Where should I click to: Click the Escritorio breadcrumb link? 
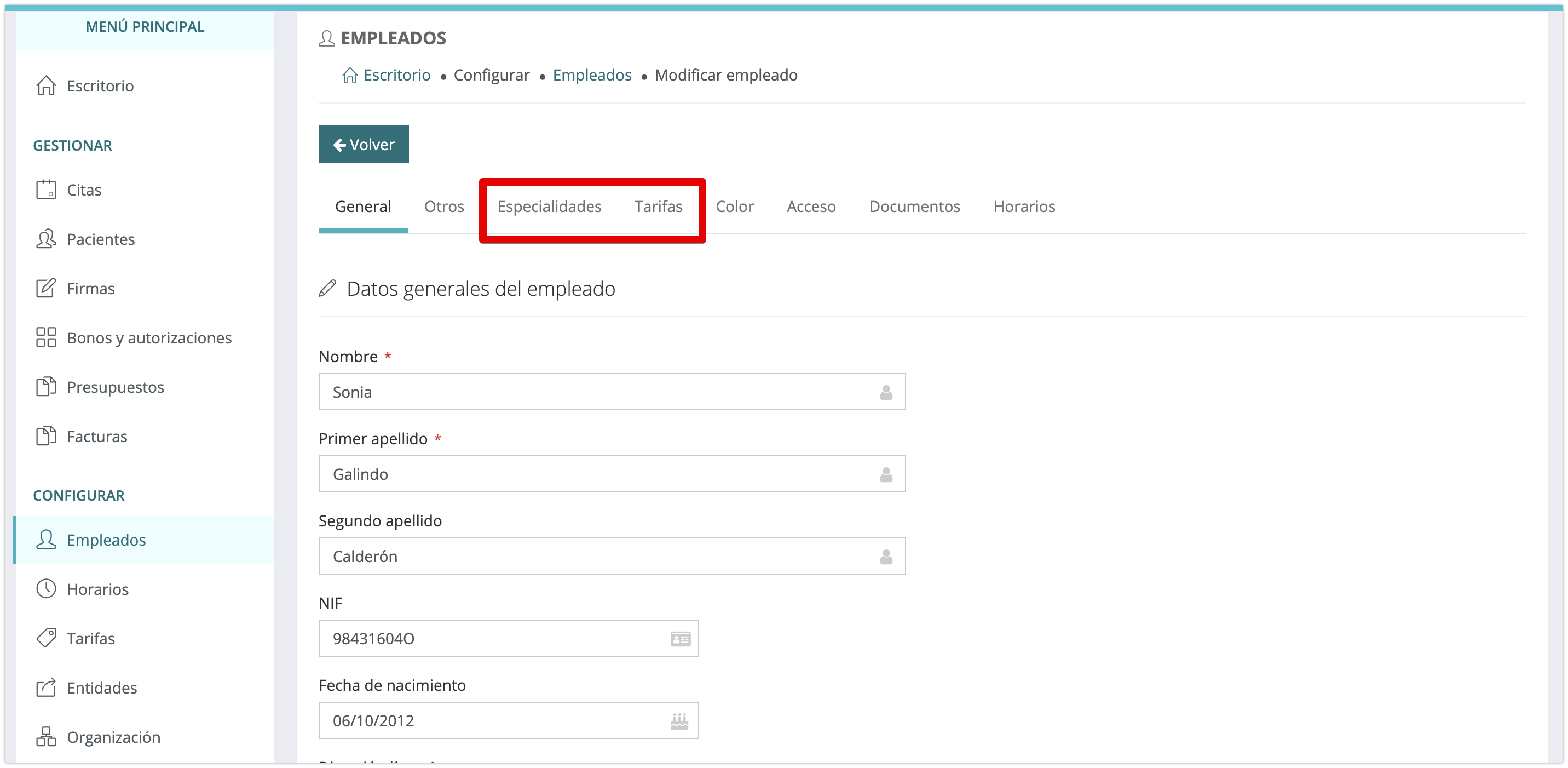tap(396, 75)
